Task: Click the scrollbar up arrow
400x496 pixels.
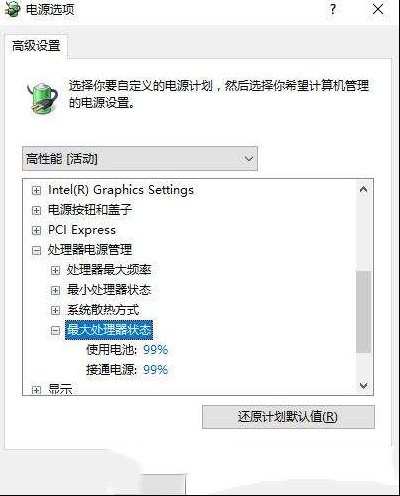Action: [x=364, y=190]
